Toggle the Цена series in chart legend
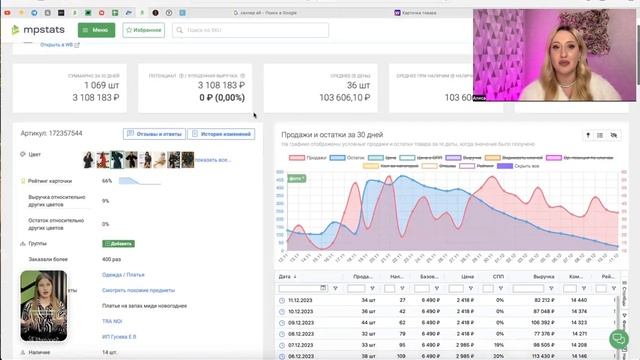The image size is (640, 360). pyautogui.click(x=382, y=158)
